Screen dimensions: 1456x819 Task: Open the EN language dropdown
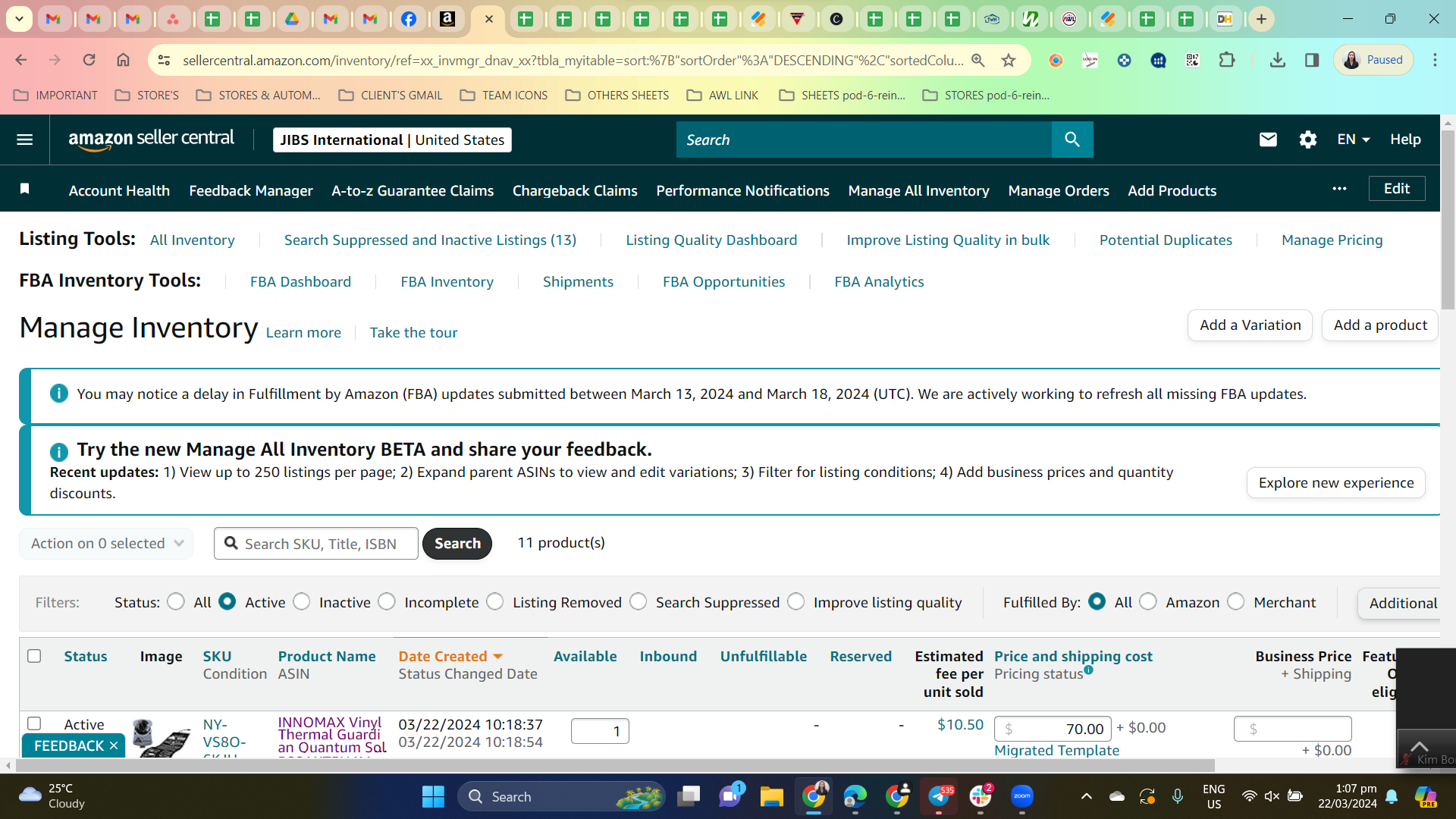pyautogui.click(x=1354, y=140)
